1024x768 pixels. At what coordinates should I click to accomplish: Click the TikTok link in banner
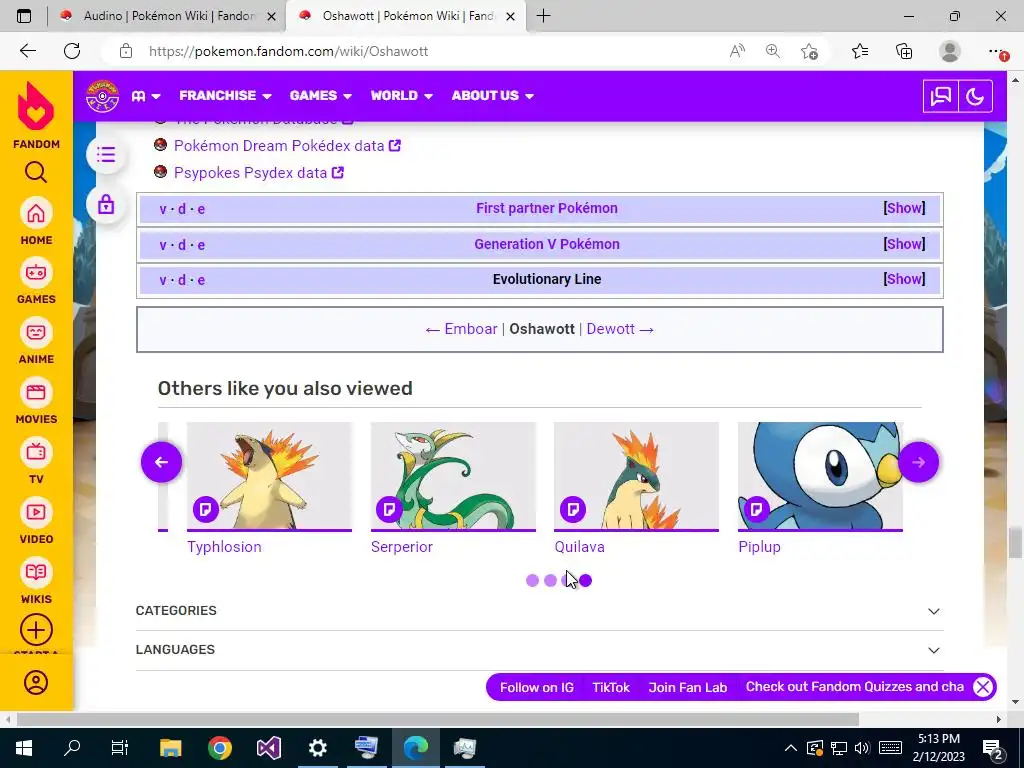(611, 687)
